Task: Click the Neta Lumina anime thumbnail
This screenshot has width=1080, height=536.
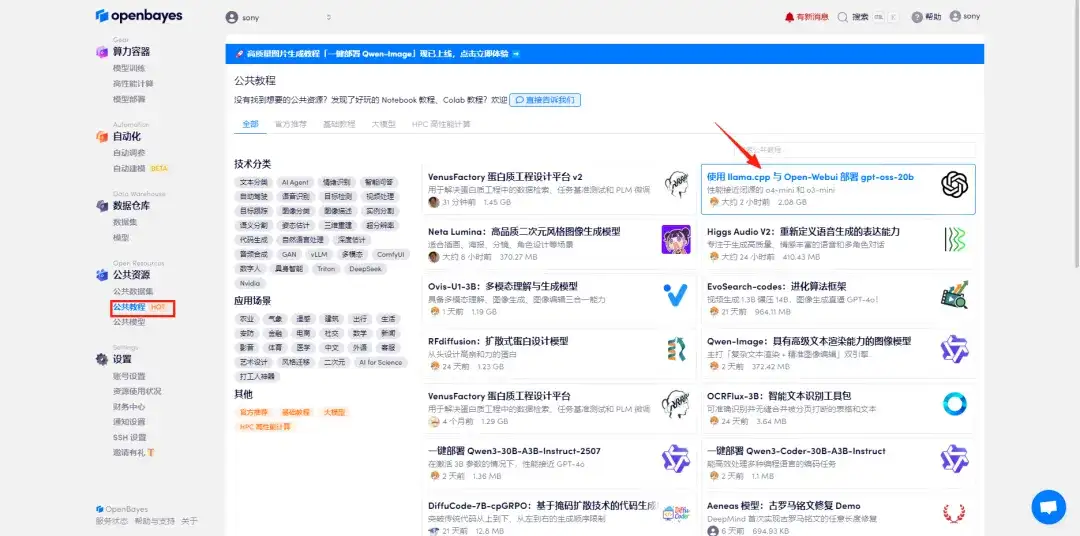Action: [x=676, y=239]
